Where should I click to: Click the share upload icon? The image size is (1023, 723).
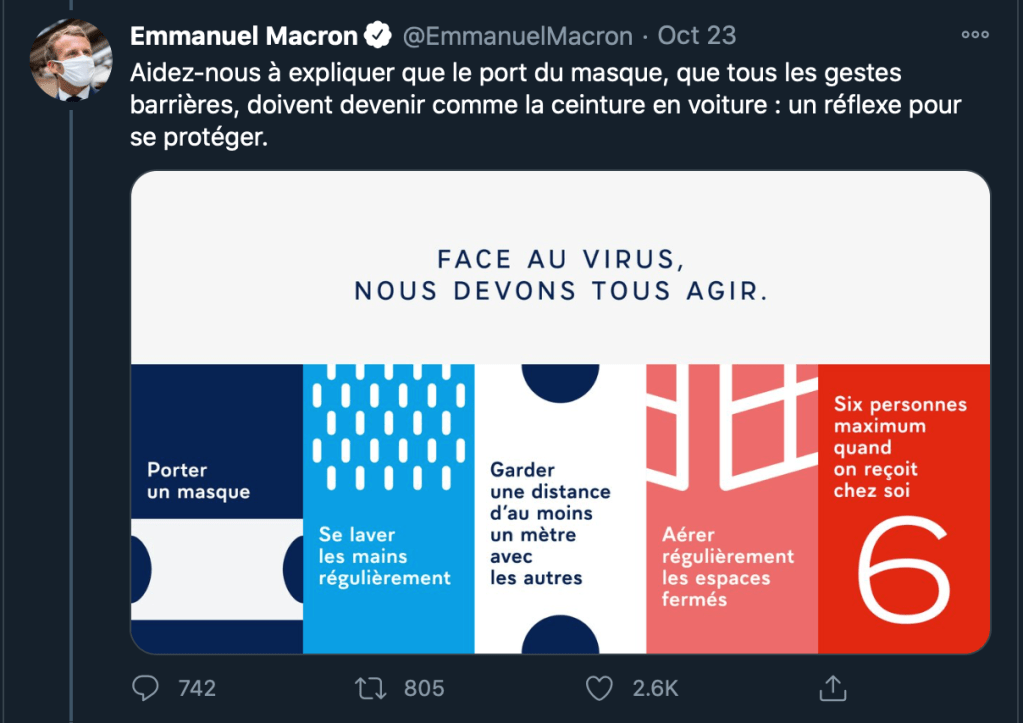pos(832,688)
